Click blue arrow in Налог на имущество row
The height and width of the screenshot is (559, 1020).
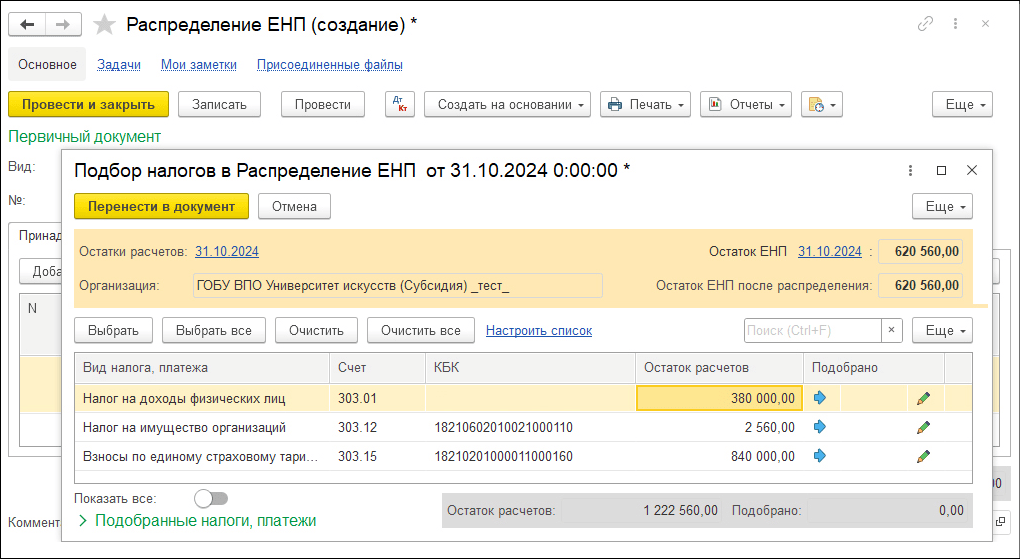click(x=821, y=427)
